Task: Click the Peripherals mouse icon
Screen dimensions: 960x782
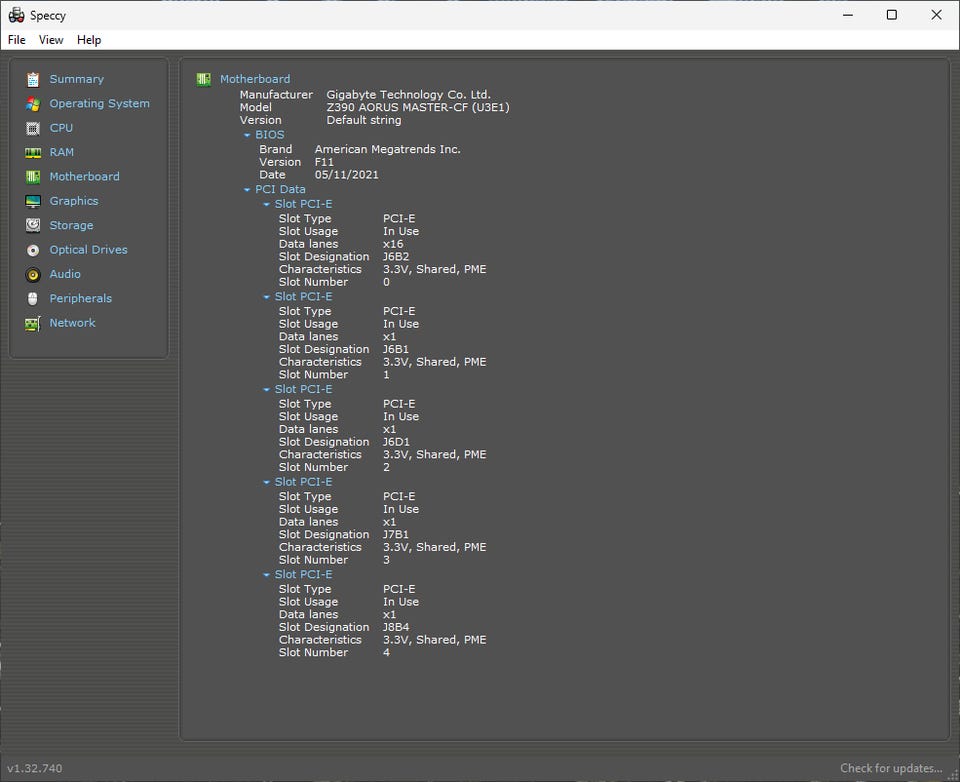Action: point(33,299)
